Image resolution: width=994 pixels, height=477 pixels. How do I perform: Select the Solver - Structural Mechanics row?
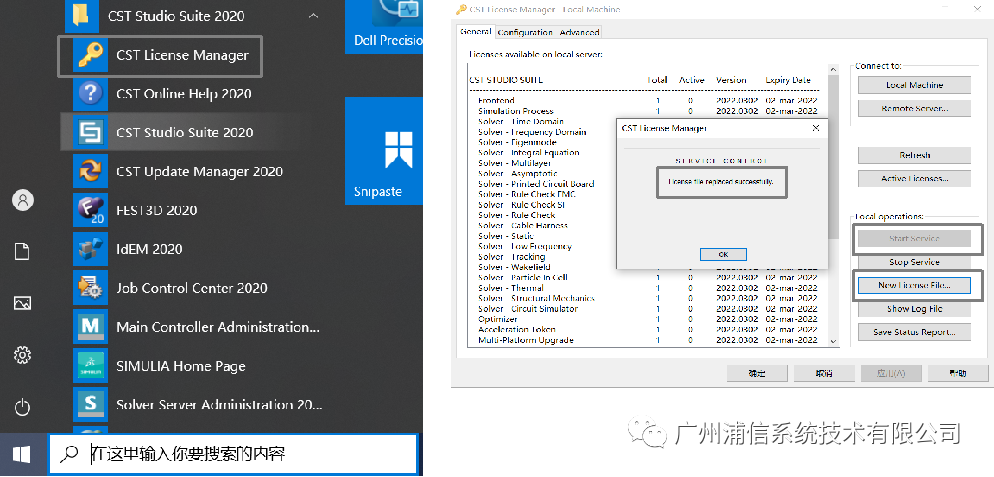[x=647, y=299]
